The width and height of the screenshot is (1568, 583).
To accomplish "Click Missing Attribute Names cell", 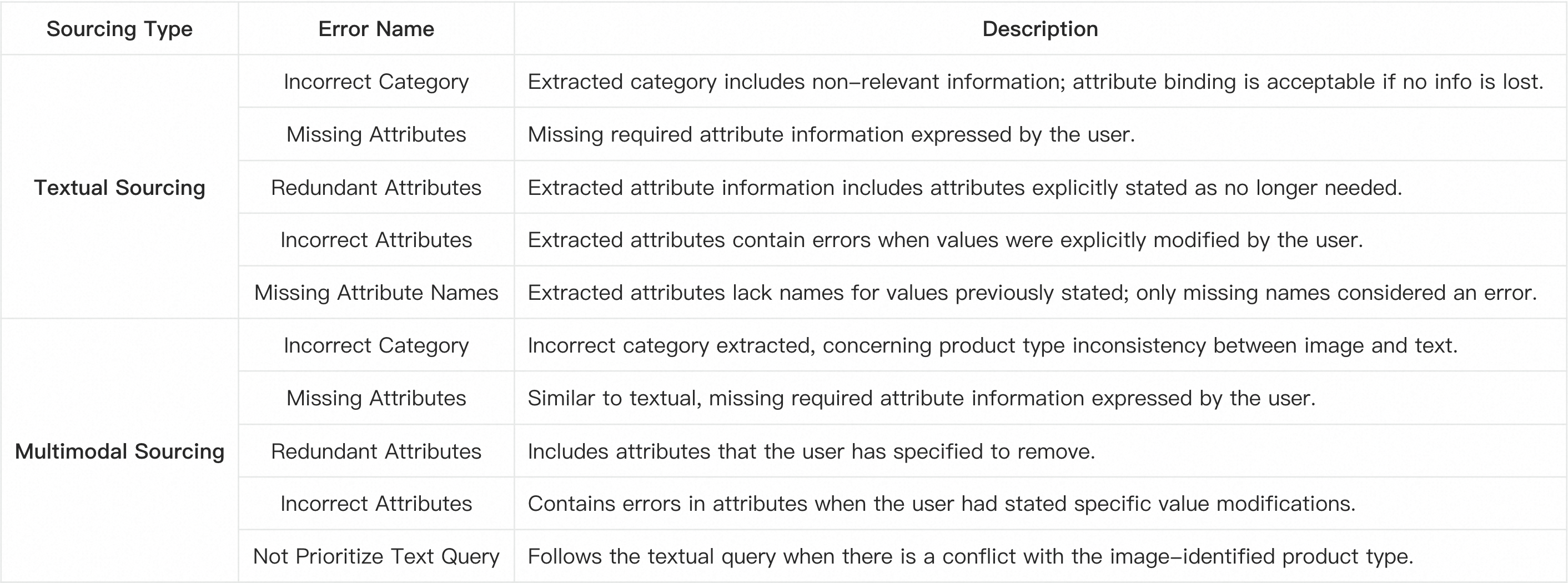I will click(376, 293).
